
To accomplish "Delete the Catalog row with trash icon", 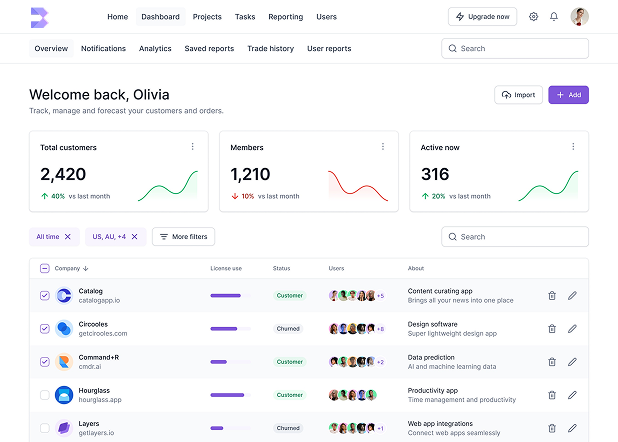I will (551, 295).
